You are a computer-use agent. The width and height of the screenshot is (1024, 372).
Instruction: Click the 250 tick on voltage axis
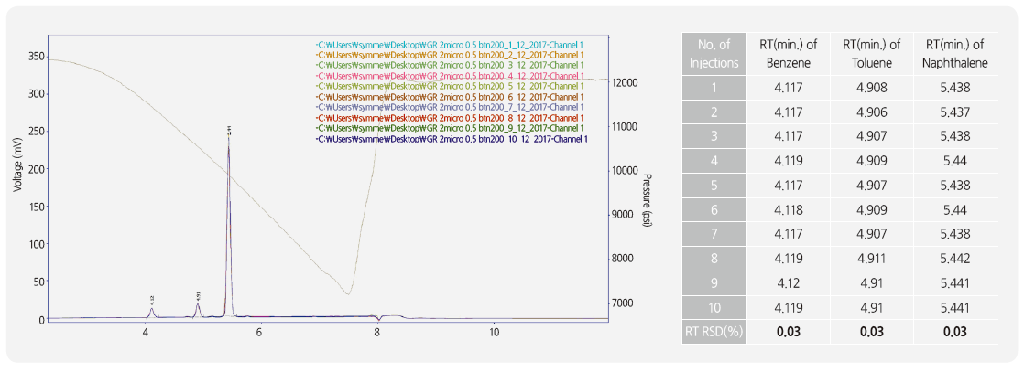36,132
